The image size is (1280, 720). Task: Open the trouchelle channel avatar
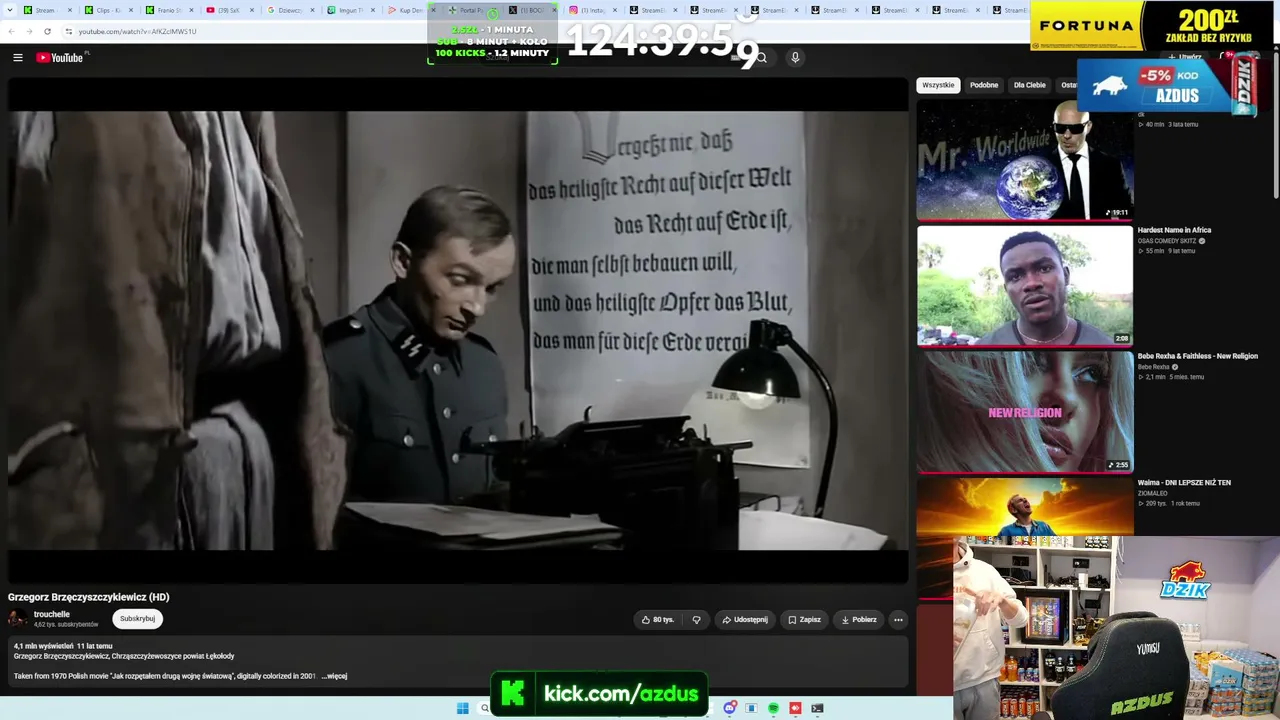(18, 619)
